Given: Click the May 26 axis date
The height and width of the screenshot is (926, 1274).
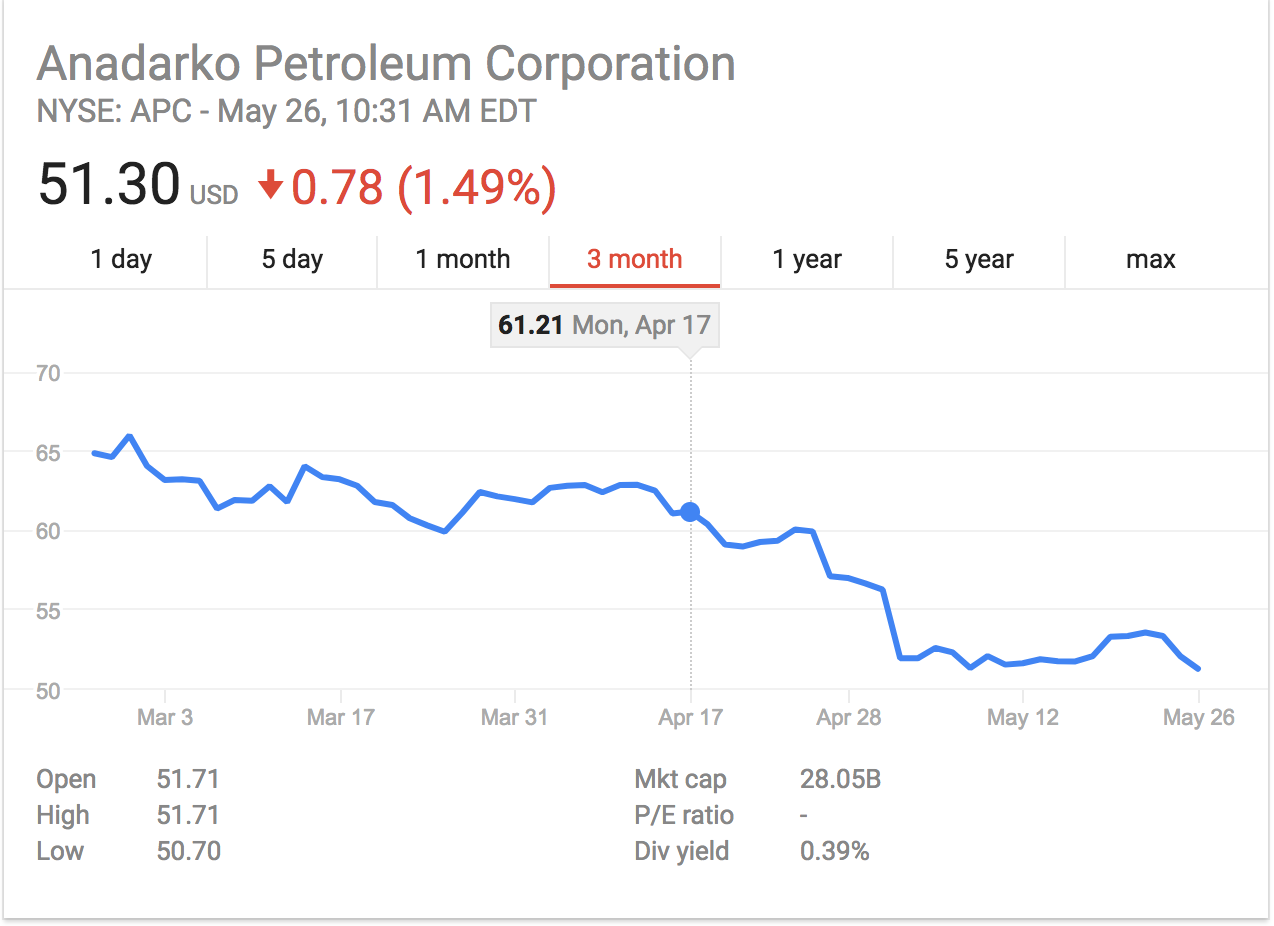Looking at the screenshot, I should click(1198, 717).
